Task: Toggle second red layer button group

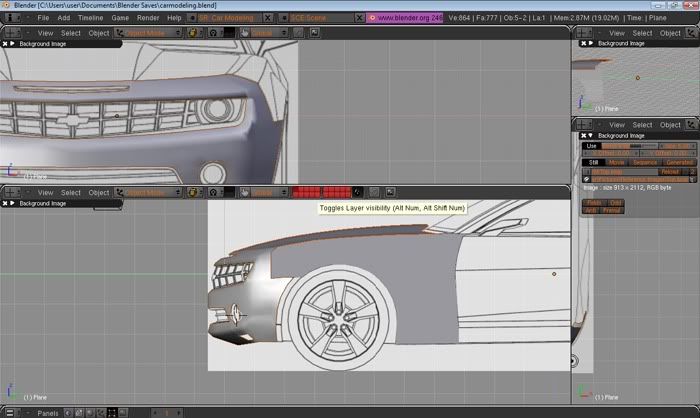Action: click(337, 192)
